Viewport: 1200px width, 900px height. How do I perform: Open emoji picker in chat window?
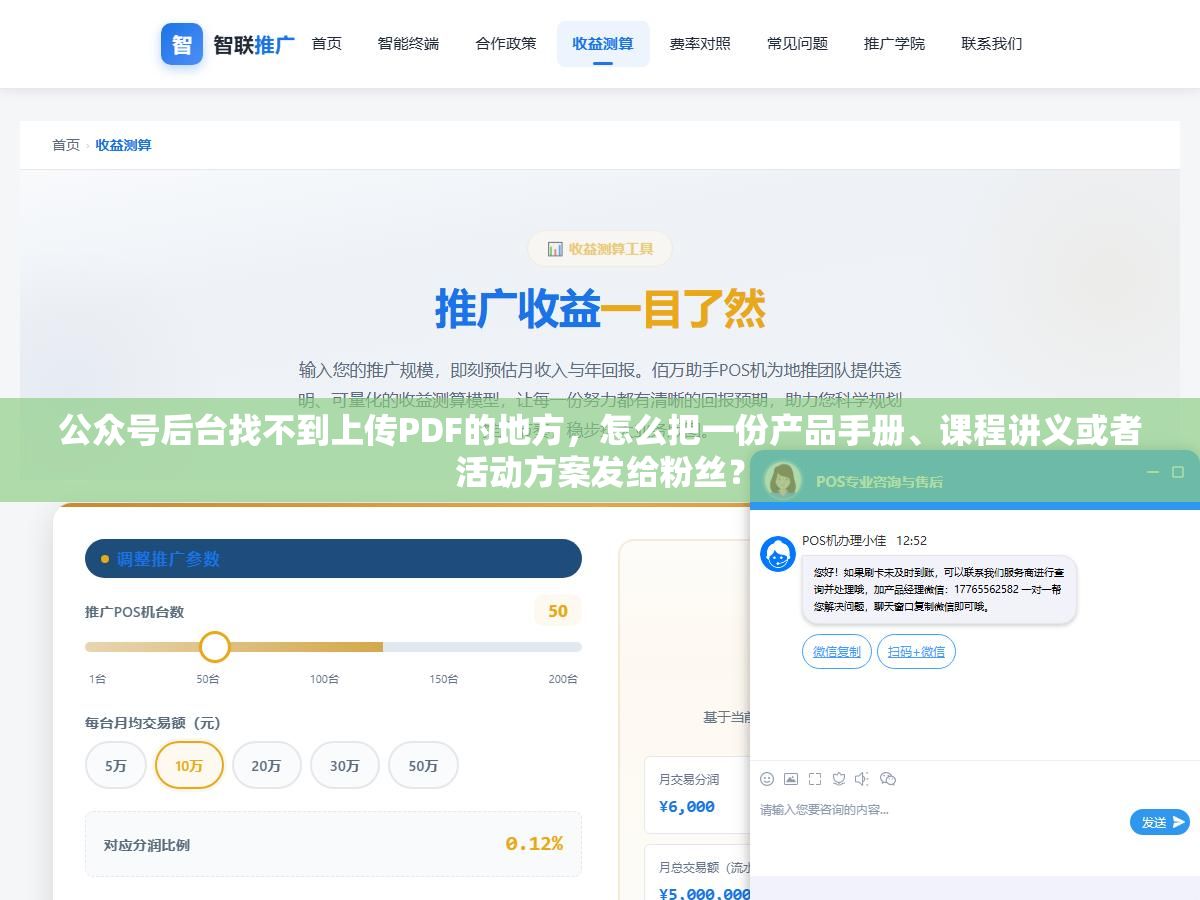767,779
